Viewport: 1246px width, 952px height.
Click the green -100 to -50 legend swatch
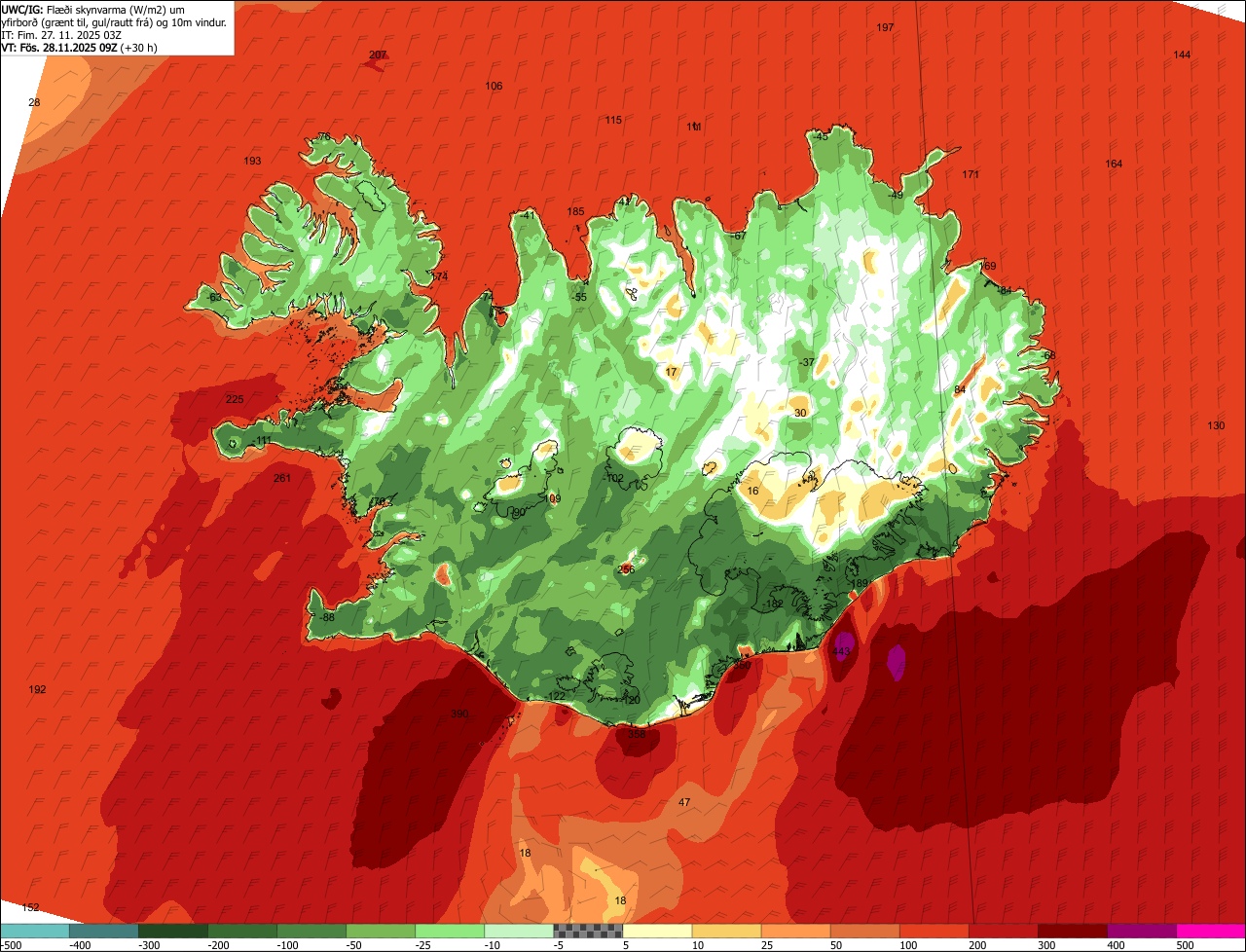point(311,931)
